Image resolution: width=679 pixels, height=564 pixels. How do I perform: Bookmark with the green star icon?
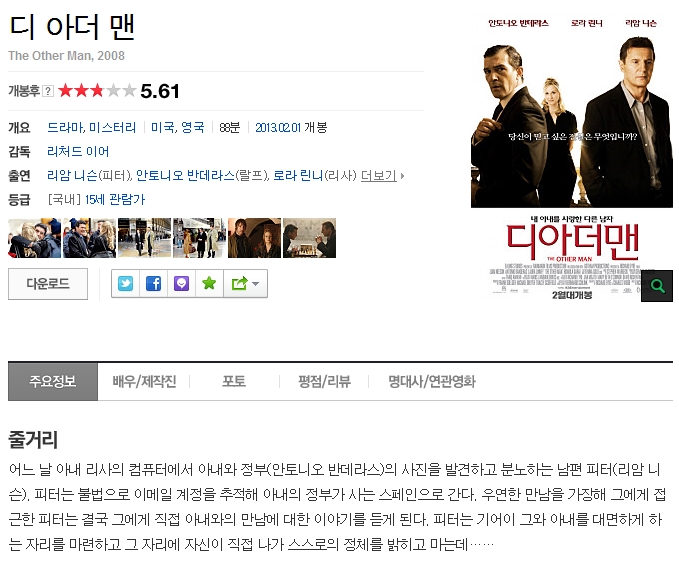209,284
